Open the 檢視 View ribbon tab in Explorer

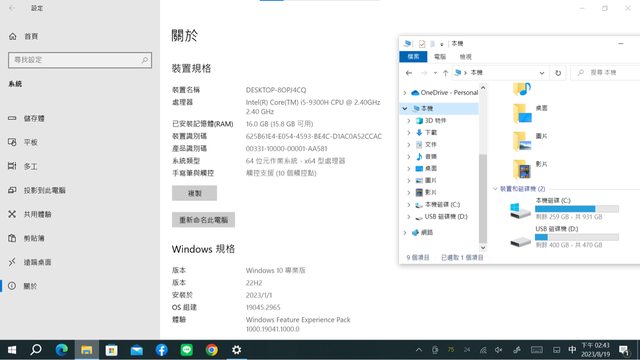point(465,57)
